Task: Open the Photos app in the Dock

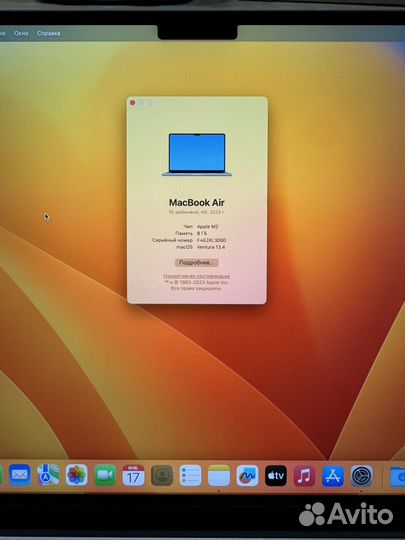Action: click(76, 475)
